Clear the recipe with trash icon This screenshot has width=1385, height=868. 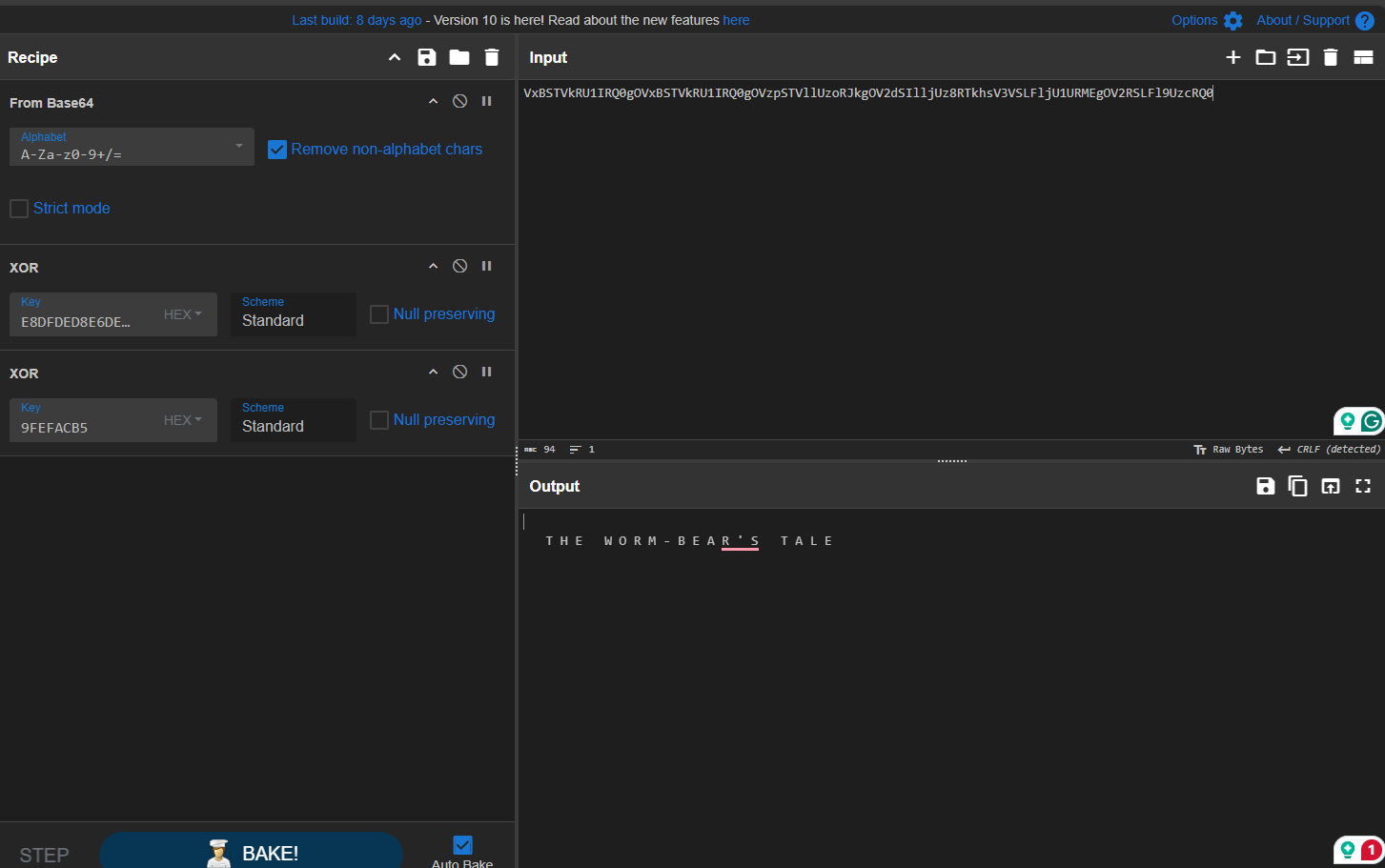(492, 57)
